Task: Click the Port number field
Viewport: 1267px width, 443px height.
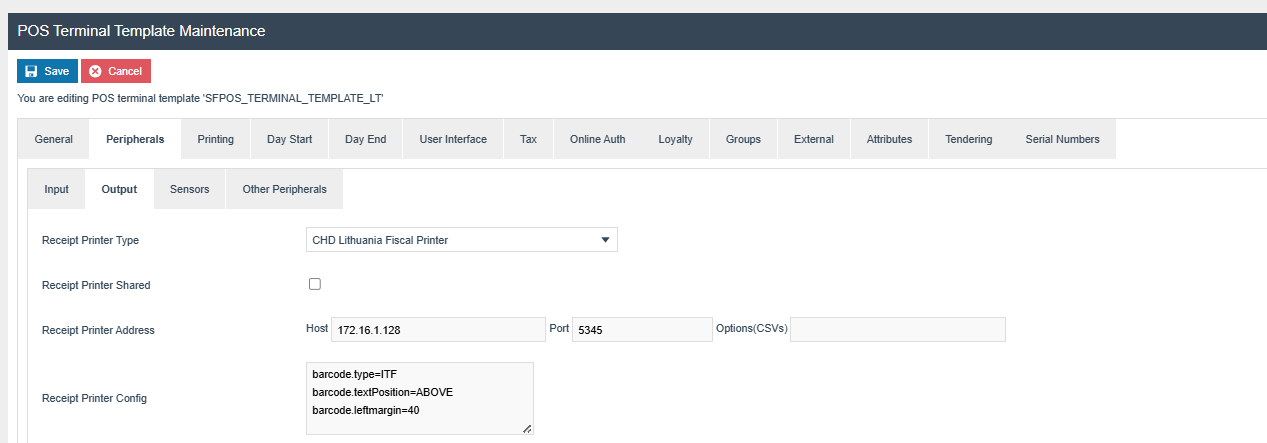Action: click(x=641, y=329)
